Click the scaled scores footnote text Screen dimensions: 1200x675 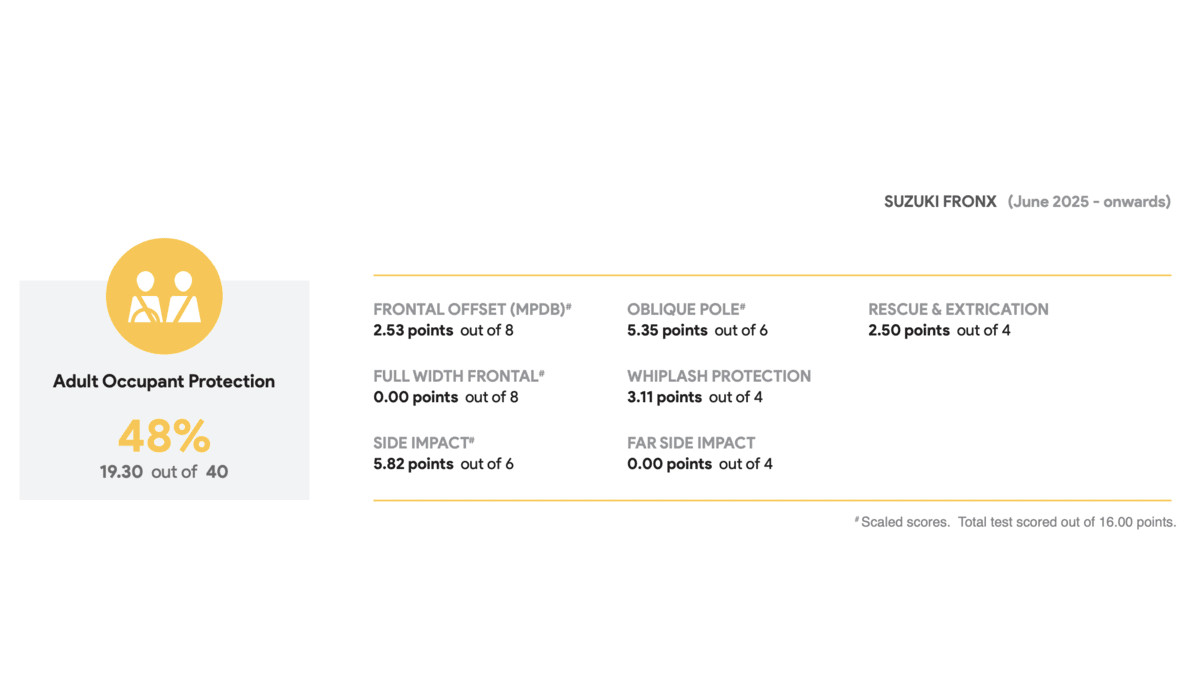pyautogui.click(x=1015, y=522)
